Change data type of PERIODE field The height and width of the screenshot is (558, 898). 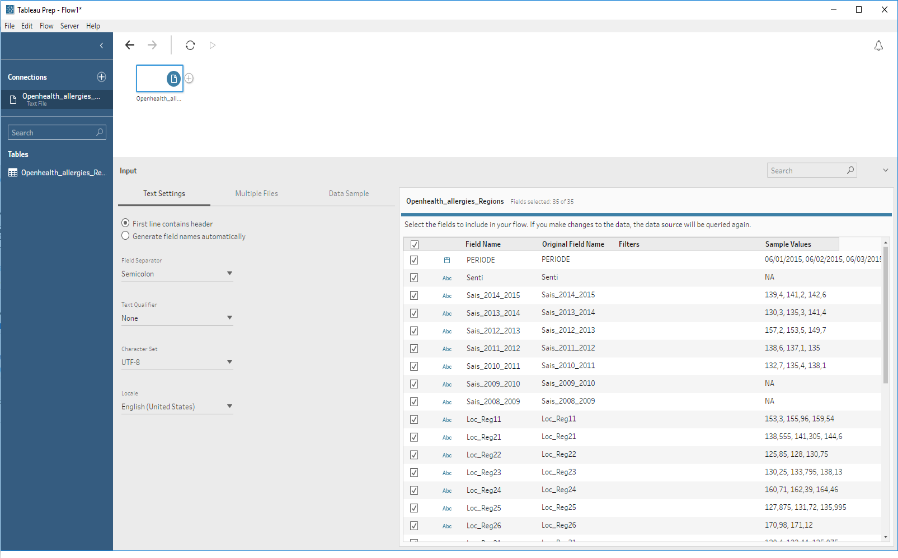tap(447, 260)
